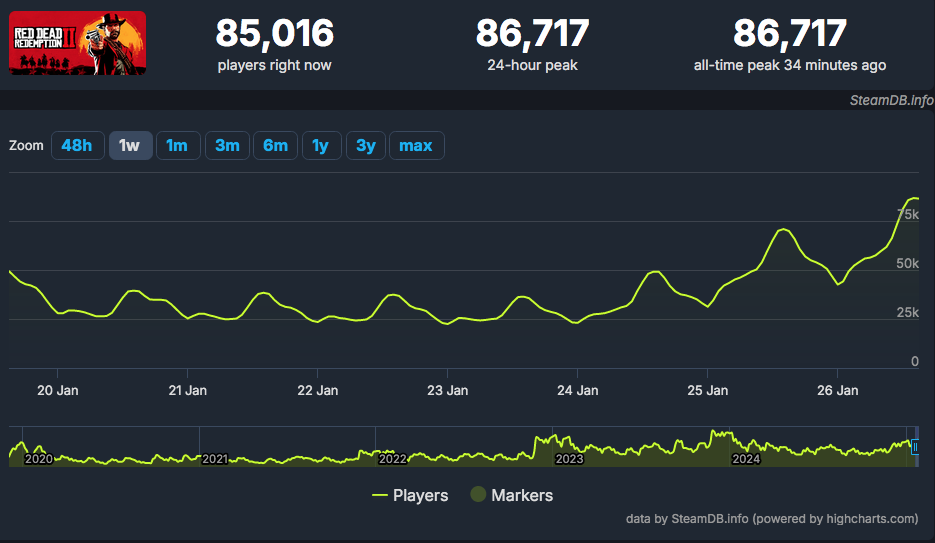935x543 pixels.
Task: Click the 2023 label in the navigator timeline
Action: 569,459
